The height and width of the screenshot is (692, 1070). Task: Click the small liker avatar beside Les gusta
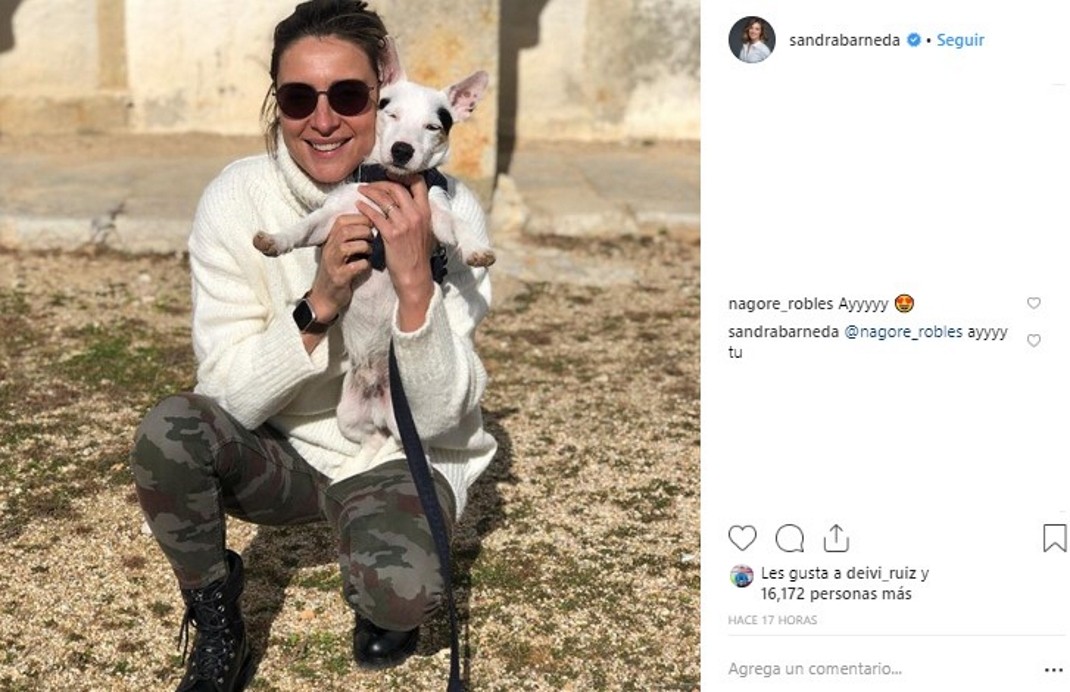741,576
